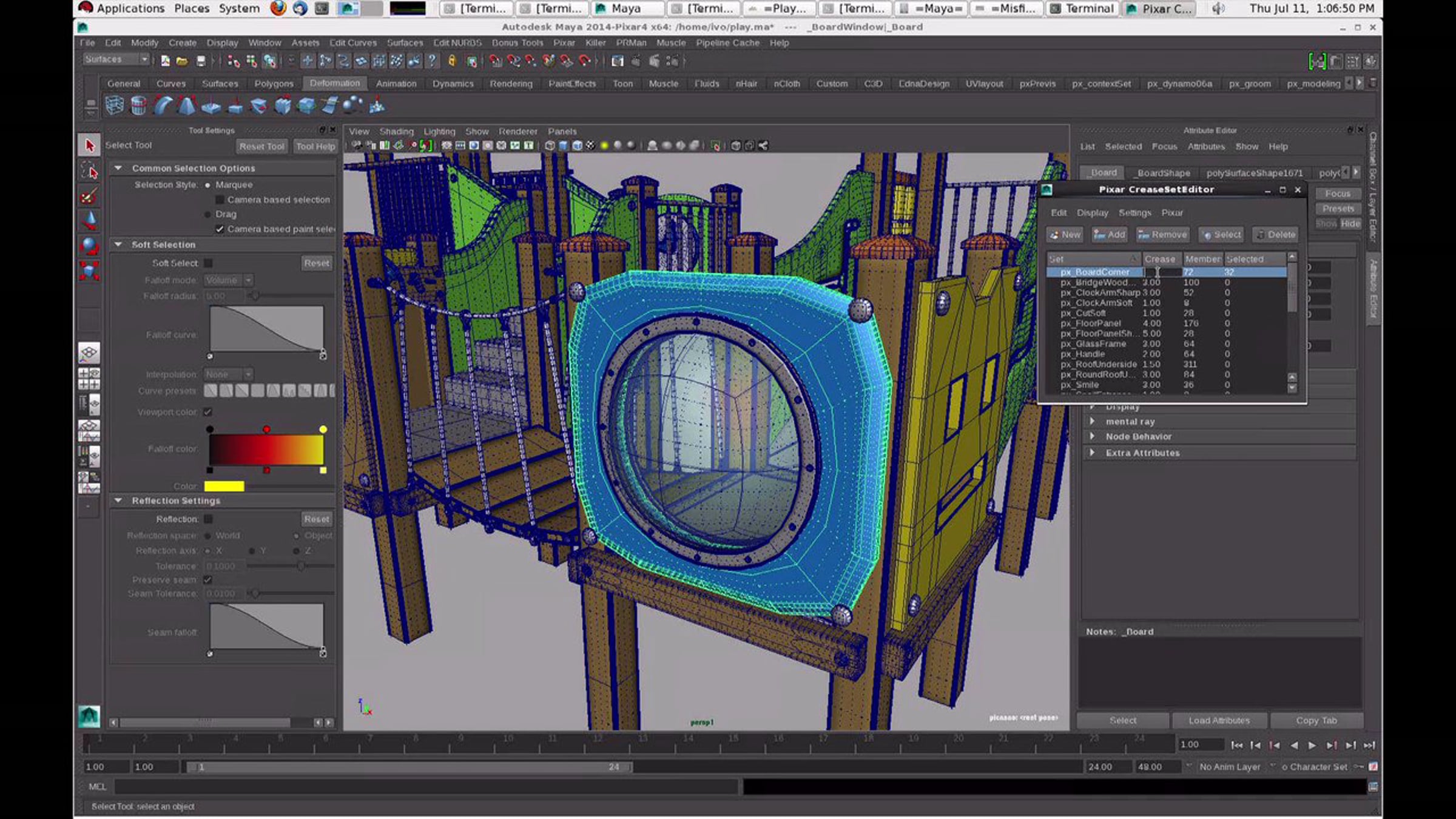The height and width of the screenshot is (819, 1456).
Task: Expand the mental ray section
Action: pyautogui.click(x=1093, y=421)
